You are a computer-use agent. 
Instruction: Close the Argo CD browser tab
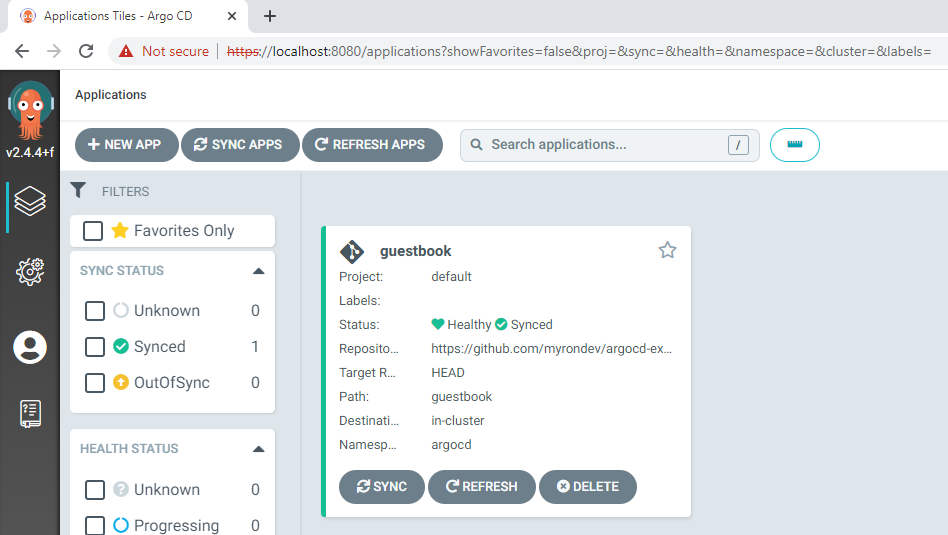pos(232,16)
